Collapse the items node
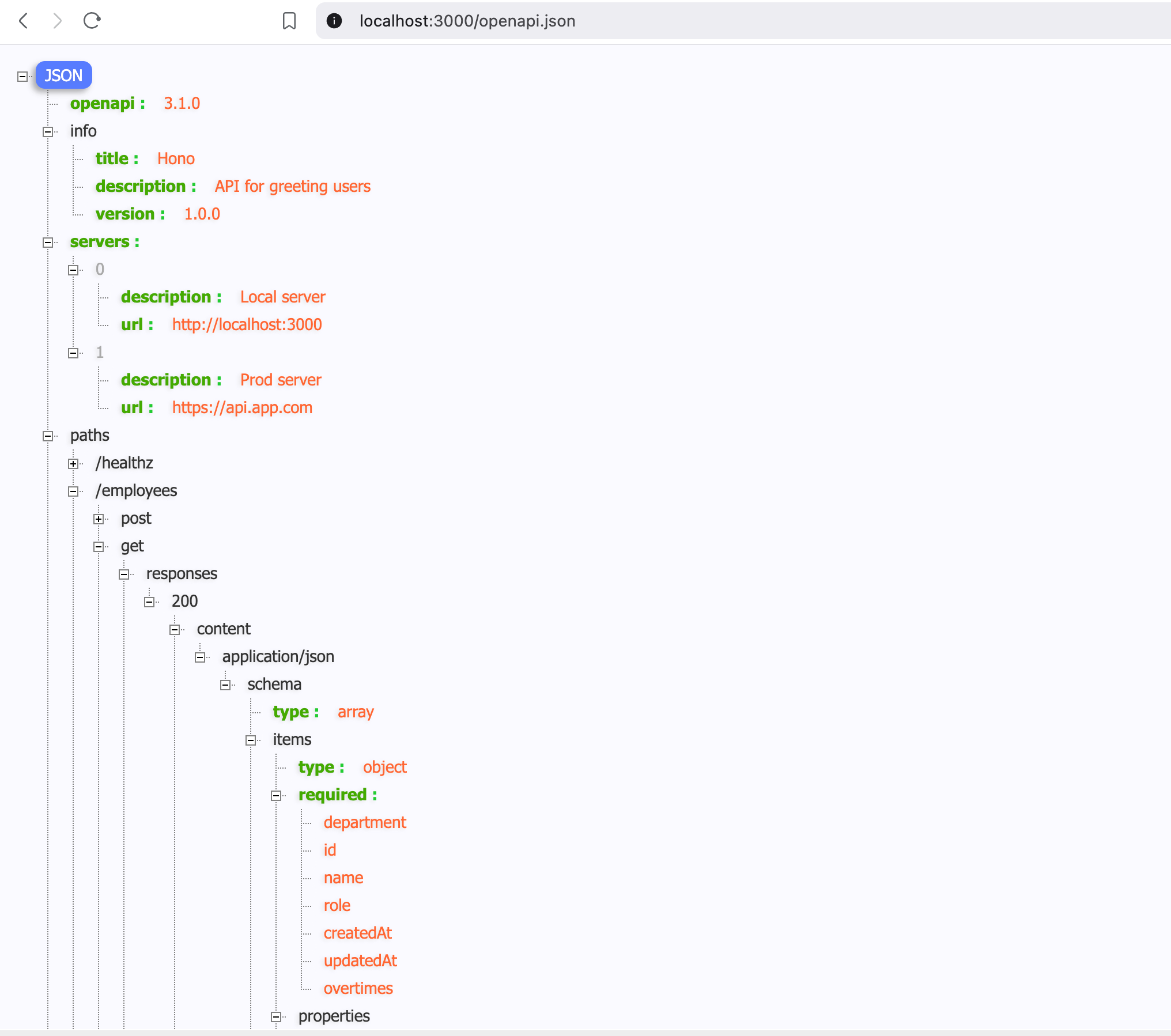Viewport: 1171px width, 1036px height. (x=251, y=740)
